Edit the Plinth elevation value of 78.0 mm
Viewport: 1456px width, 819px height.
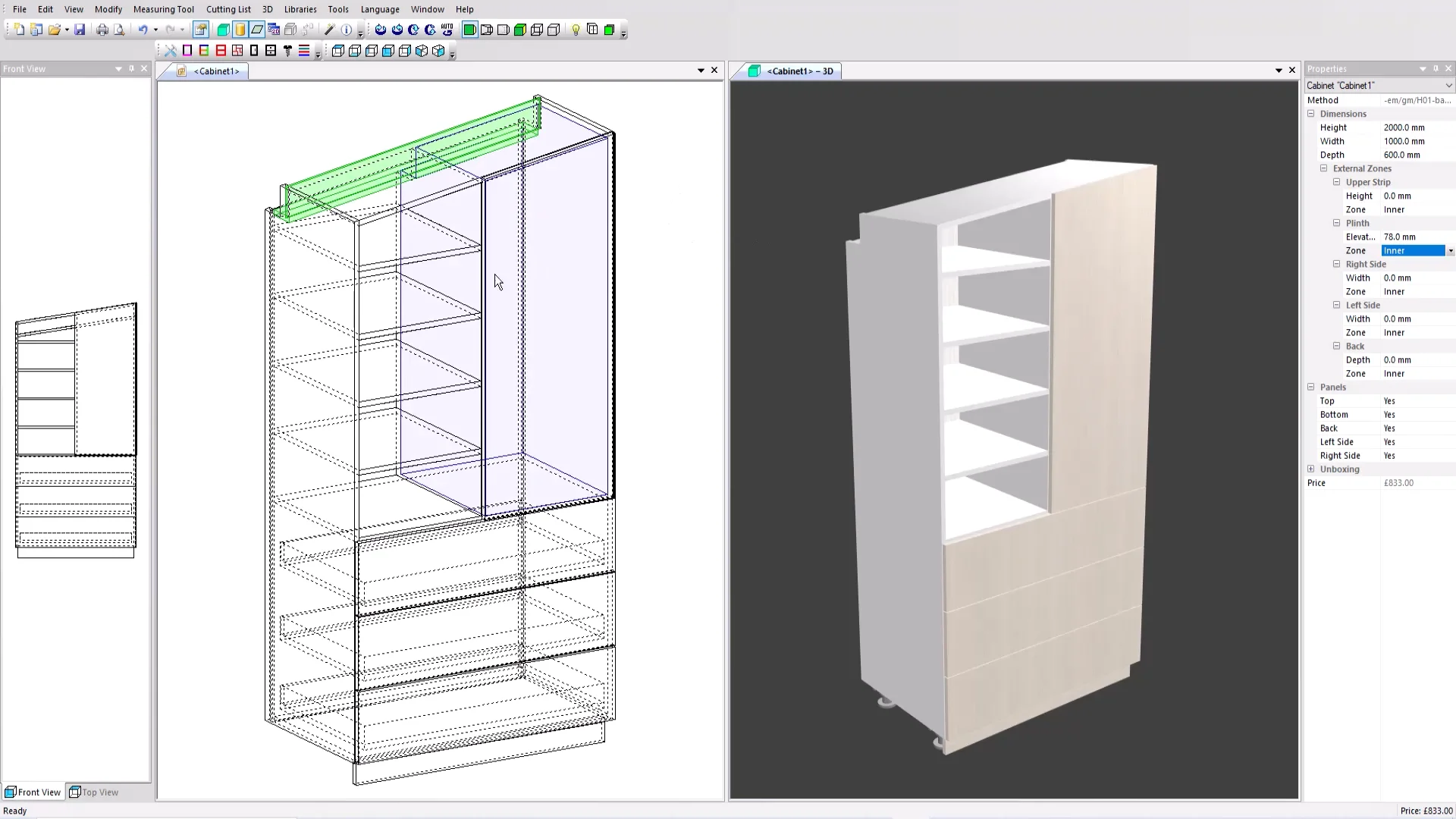pos(1402,237)
